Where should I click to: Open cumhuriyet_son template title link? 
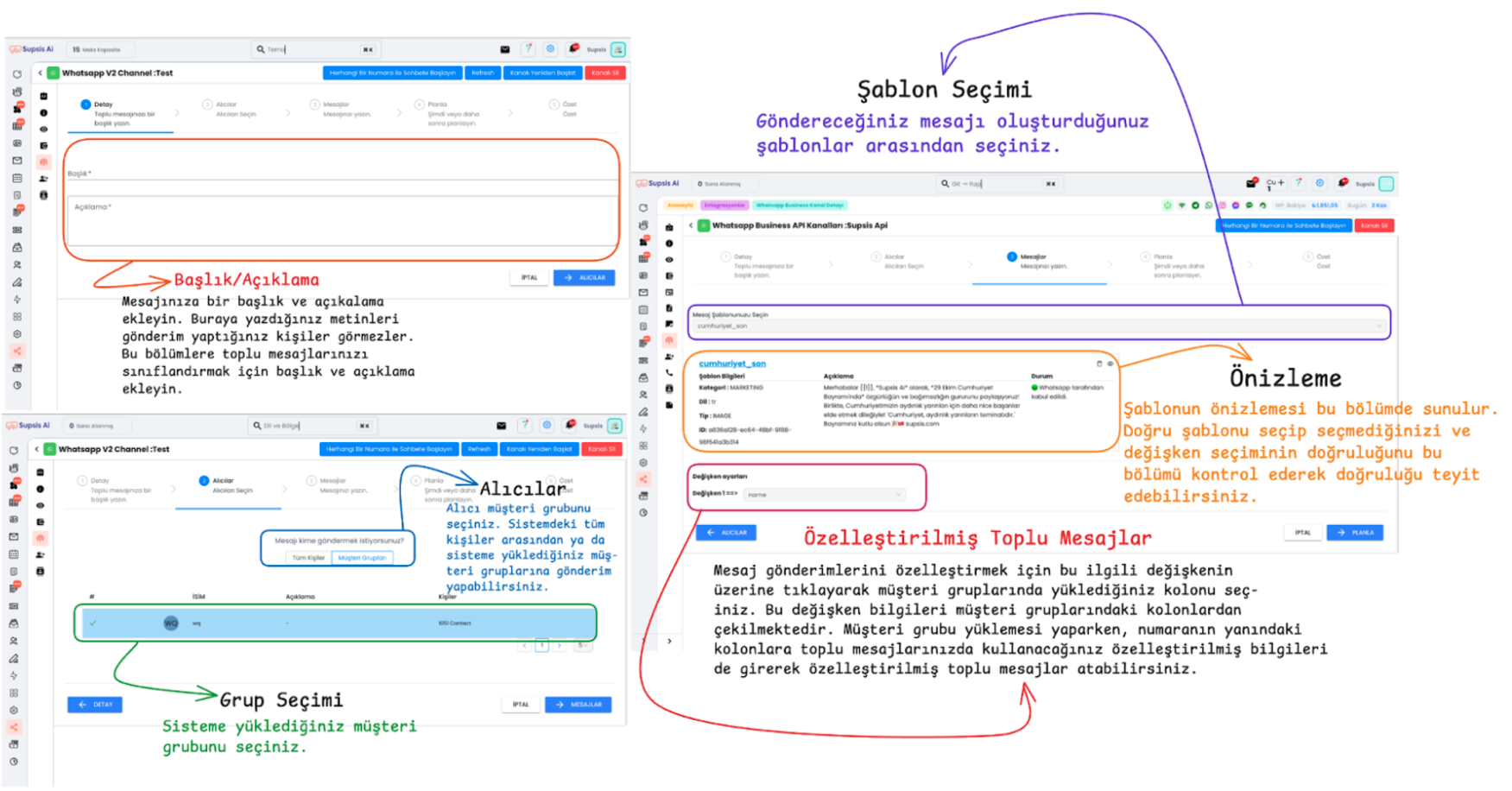732,364
